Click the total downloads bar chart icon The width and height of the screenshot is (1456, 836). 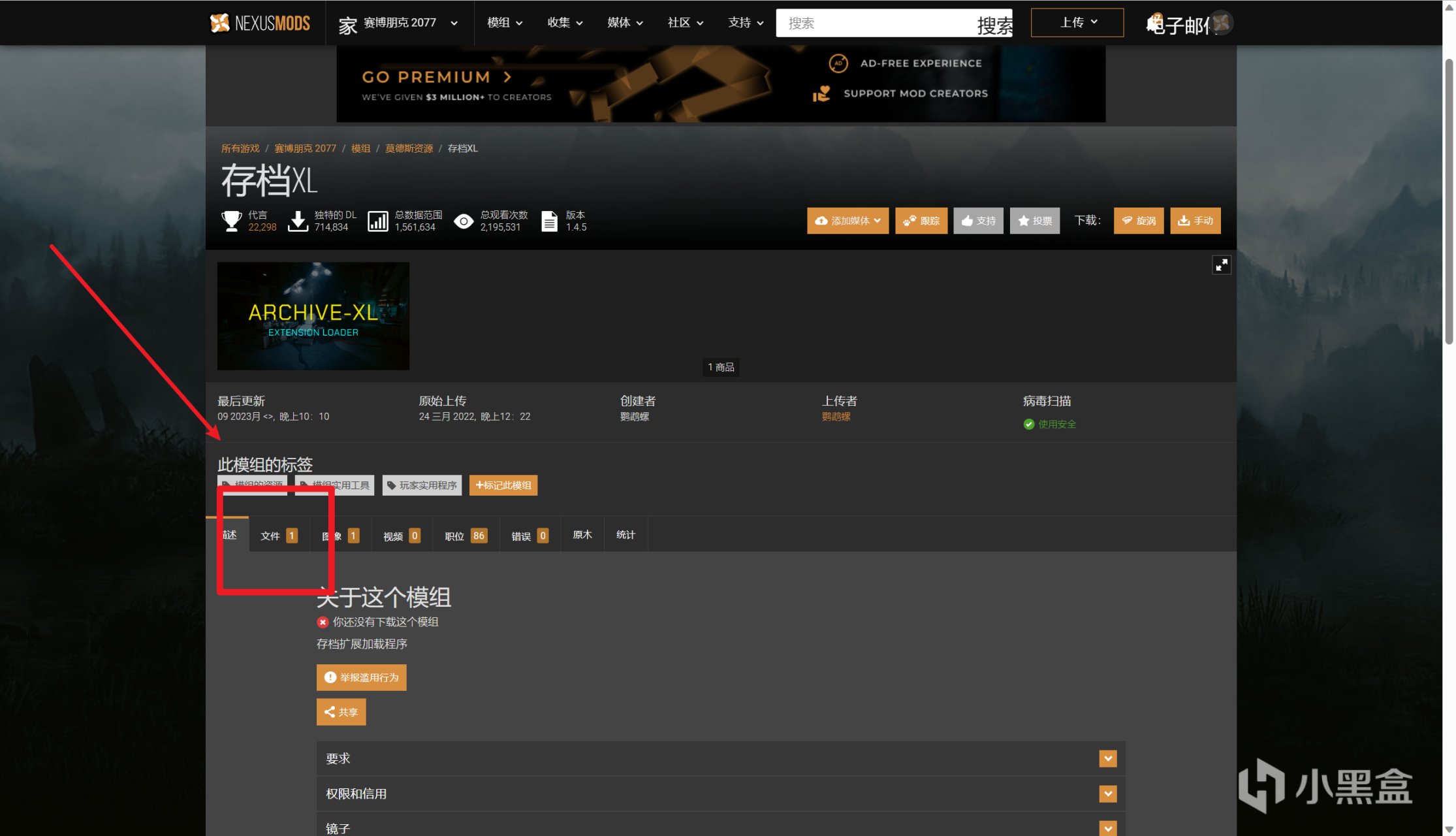377,221
